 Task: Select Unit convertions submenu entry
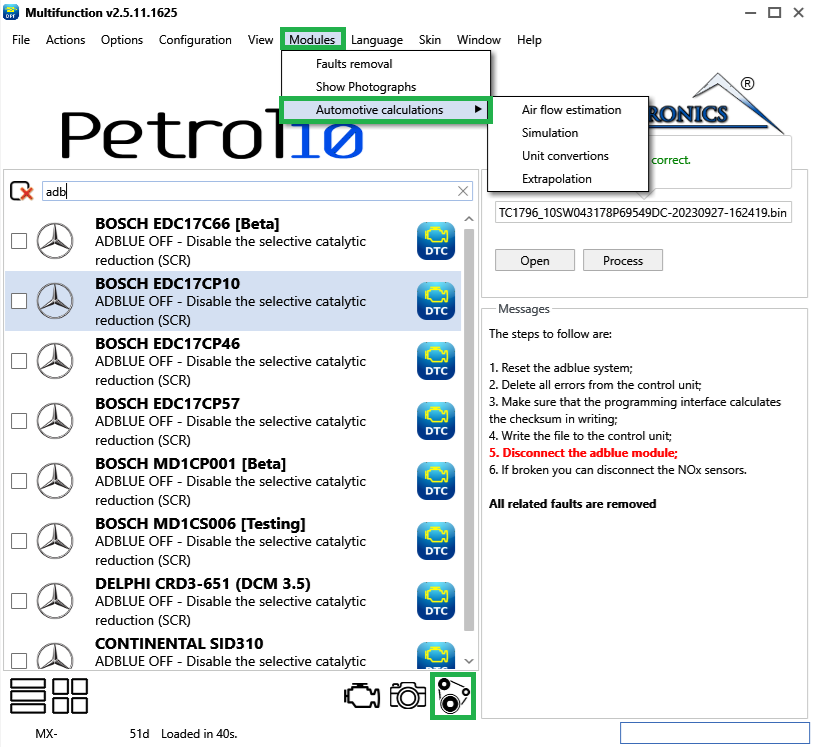coord(569,156)
